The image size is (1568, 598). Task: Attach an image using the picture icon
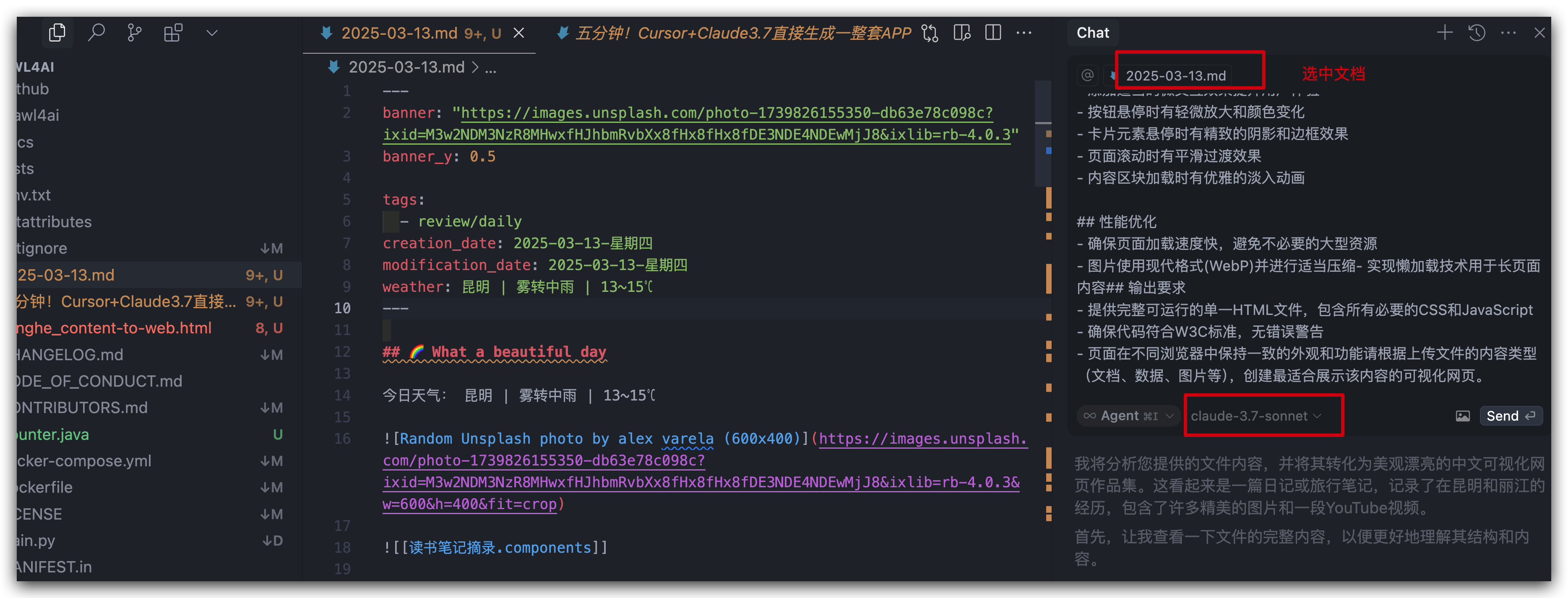click(1463, 416)
